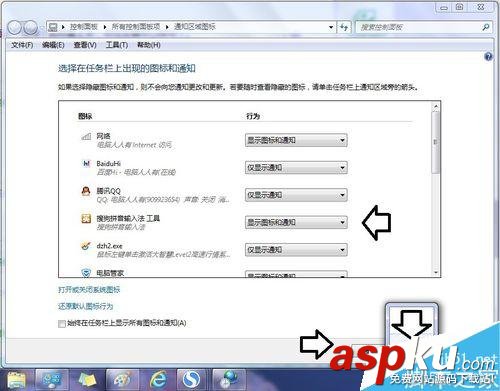The width and height of the screenshot is (500, 391).
Task: Click the 图标 column header
Action: point(85,116)
